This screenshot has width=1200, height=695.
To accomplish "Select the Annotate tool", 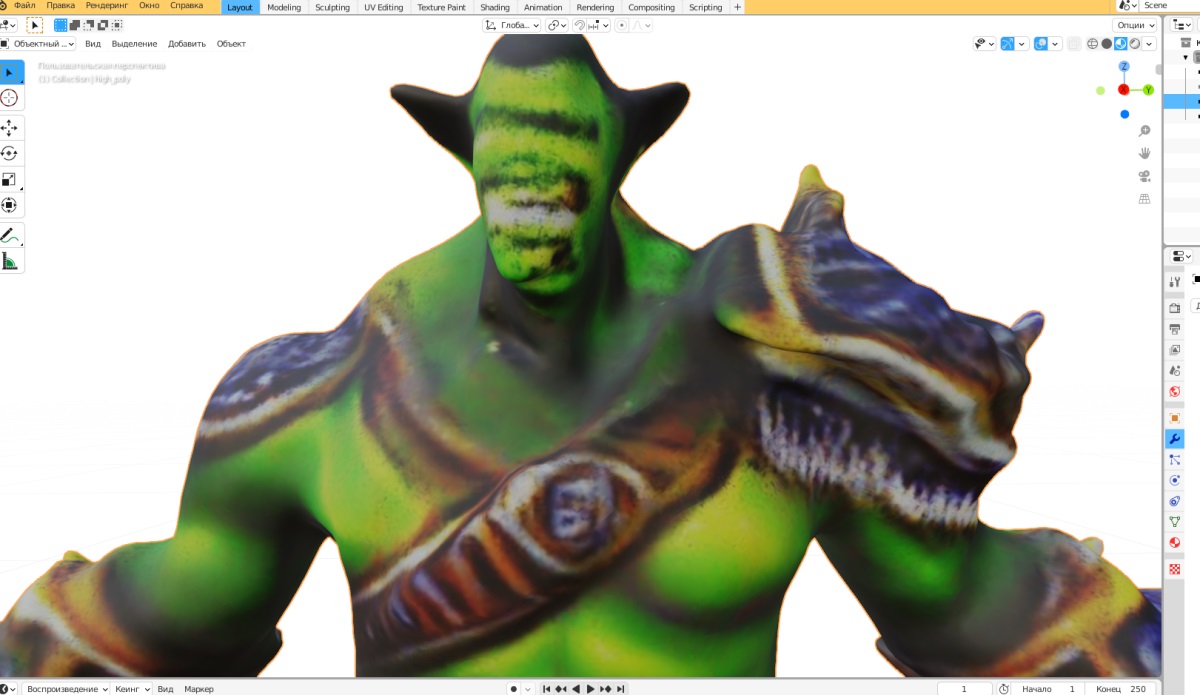I will pos(9,236).
